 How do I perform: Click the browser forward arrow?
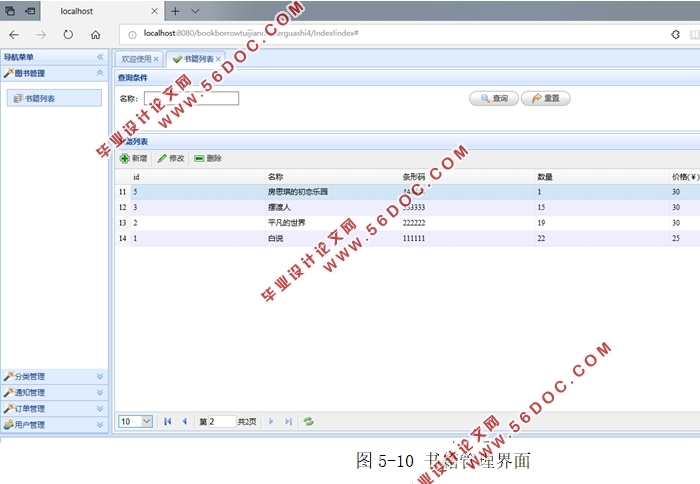[41, 35]
